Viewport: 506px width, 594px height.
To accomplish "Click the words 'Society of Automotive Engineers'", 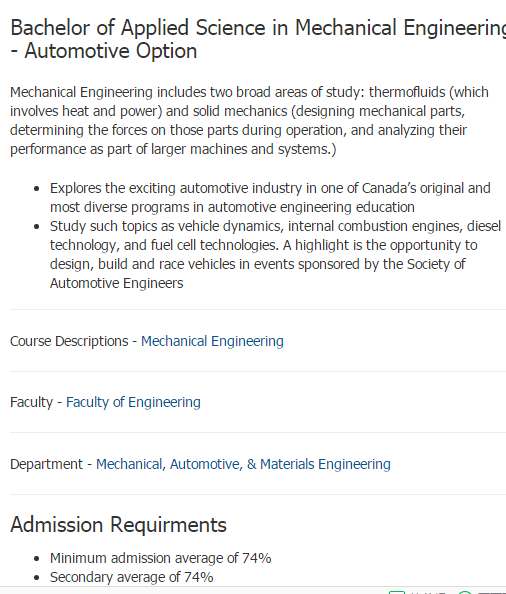I will 258,274.
